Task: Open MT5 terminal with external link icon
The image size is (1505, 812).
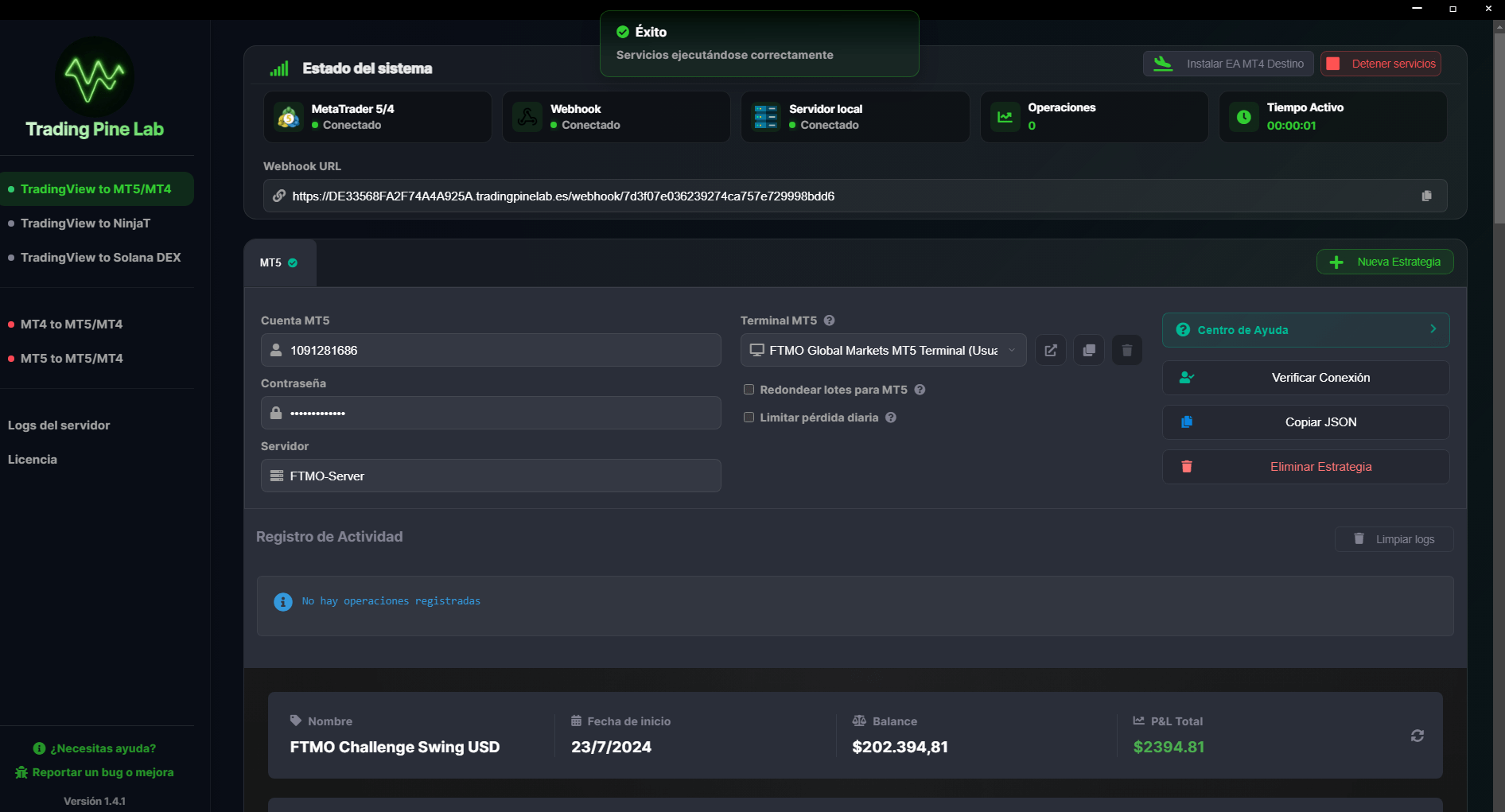Action: (x=1050, y=350)
